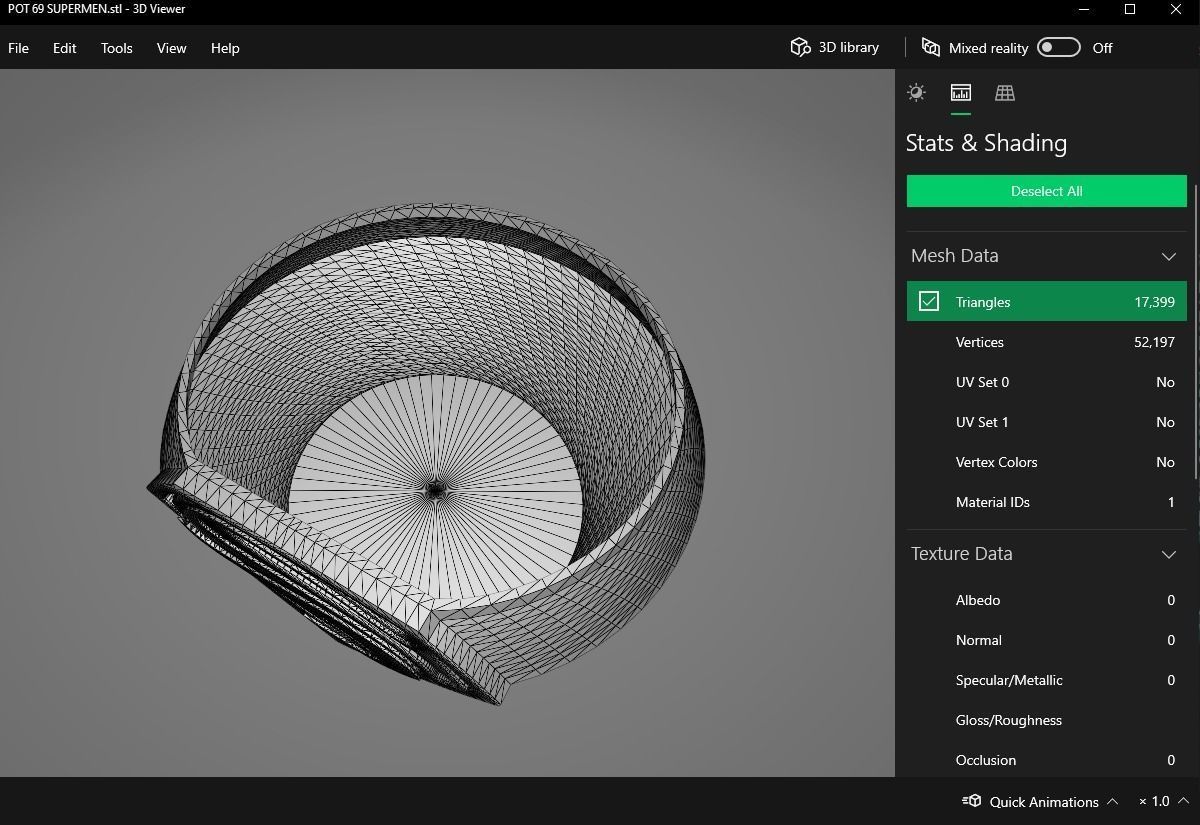The width and height of the screenshot is (1200, 825).
Task: Open the Grid & Views tab icon
Action: 1005,93
